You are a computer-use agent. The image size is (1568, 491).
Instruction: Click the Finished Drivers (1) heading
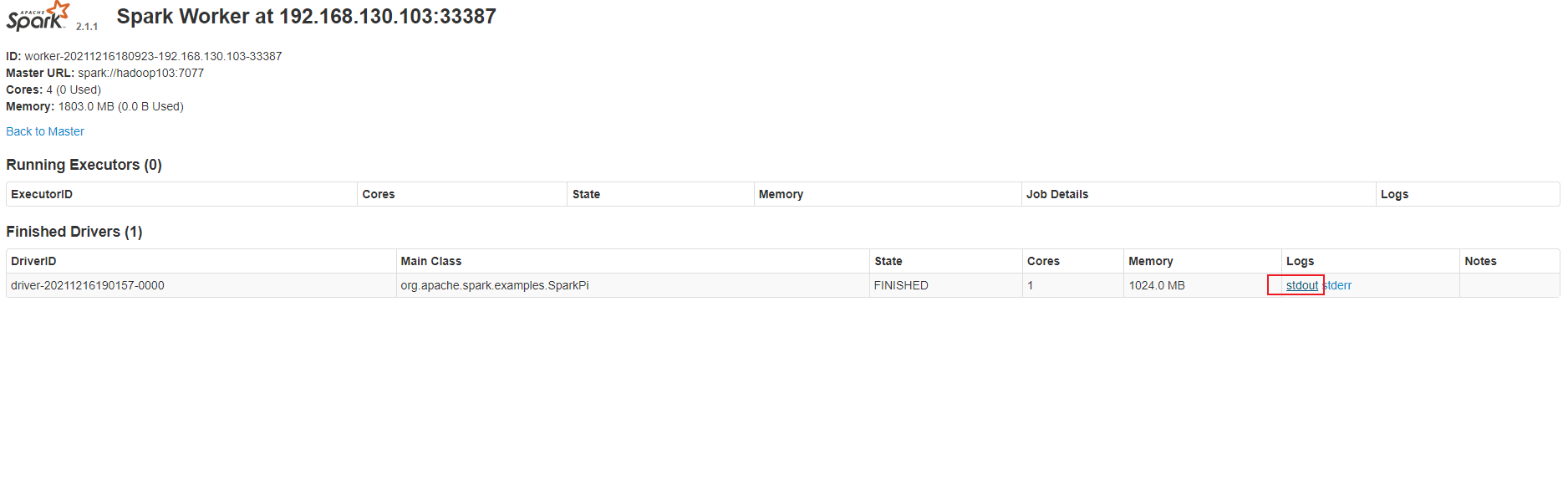pos(74,232)
